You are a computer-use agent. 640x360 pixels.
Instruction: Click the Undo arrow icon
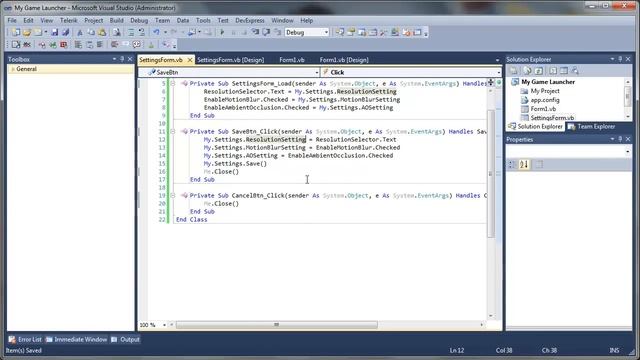click(156, 32)
